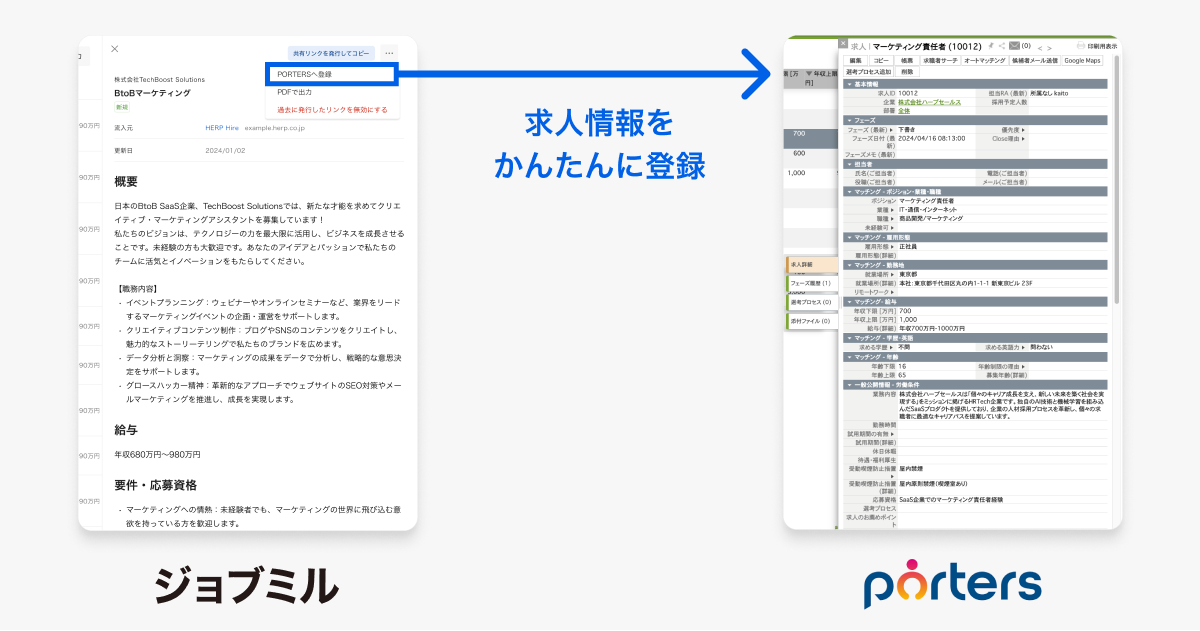Click オートマッチング button
Screen dimensions: 1200x631
[x=985, y=61]
